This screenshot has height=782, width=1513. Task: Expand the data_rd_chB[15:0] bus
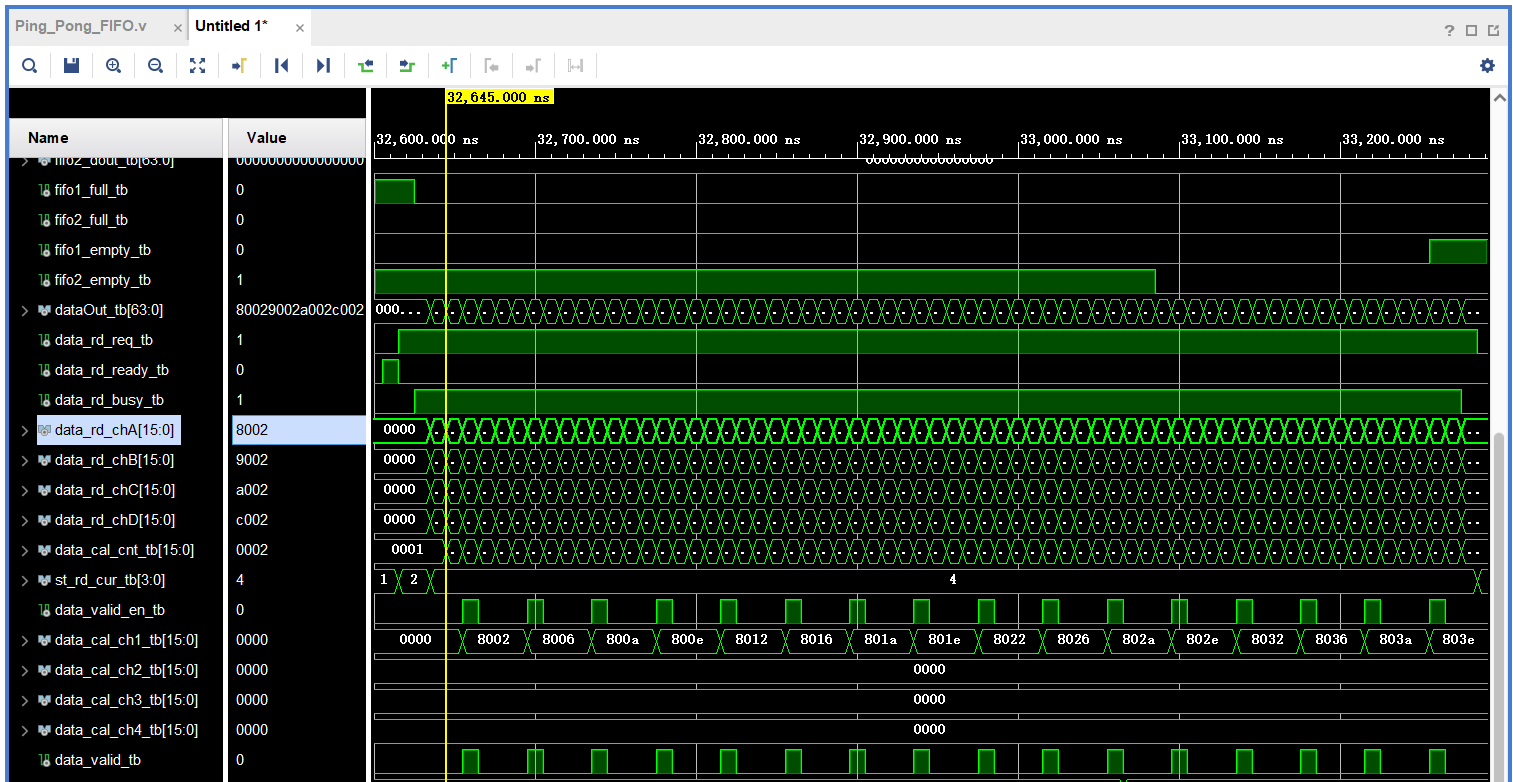(x=25, y=460)
